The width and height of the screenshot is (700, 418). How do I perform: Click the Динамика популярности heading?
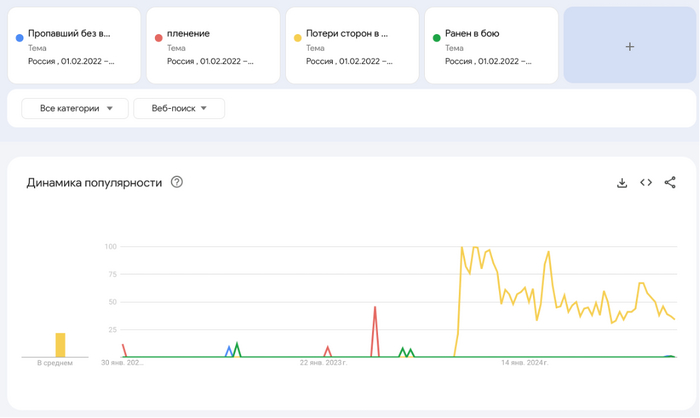(x=94, y=183)
